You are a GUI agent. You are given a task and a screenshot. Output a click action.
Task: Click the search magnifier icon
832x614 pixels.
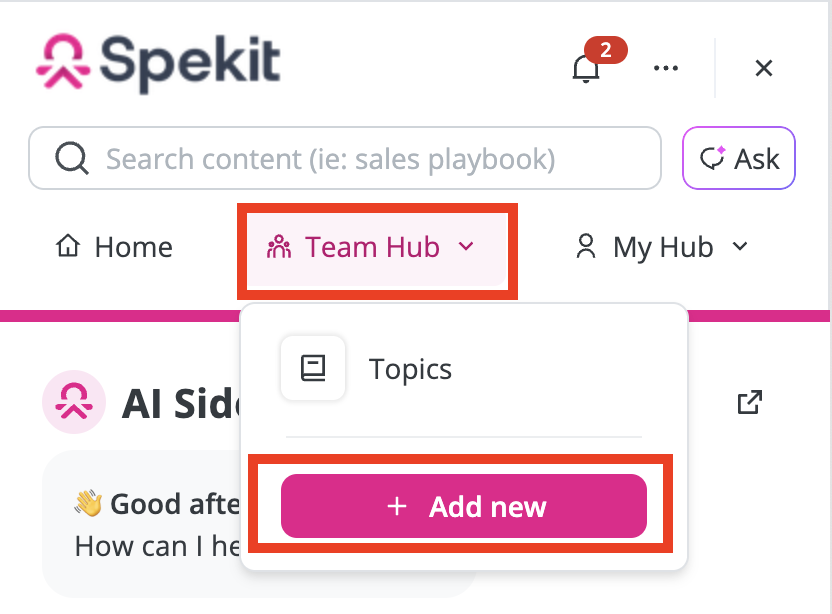[x=72, y=158]
